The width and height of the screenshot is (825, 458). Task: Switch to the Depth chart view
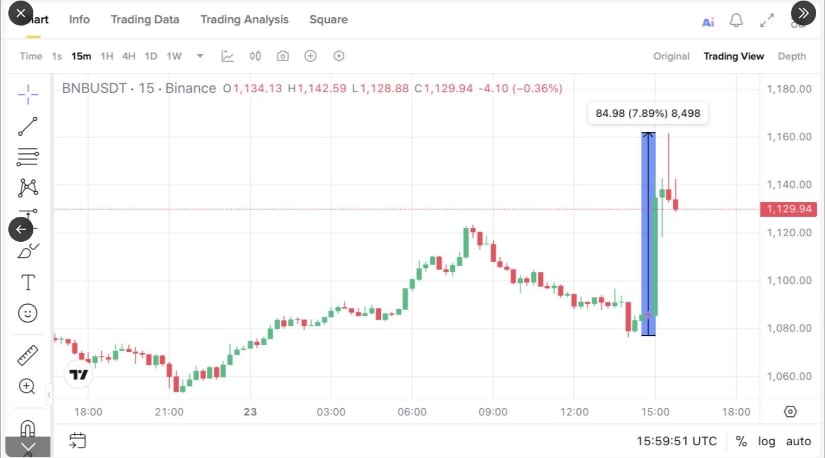click(x=791, y=56)
